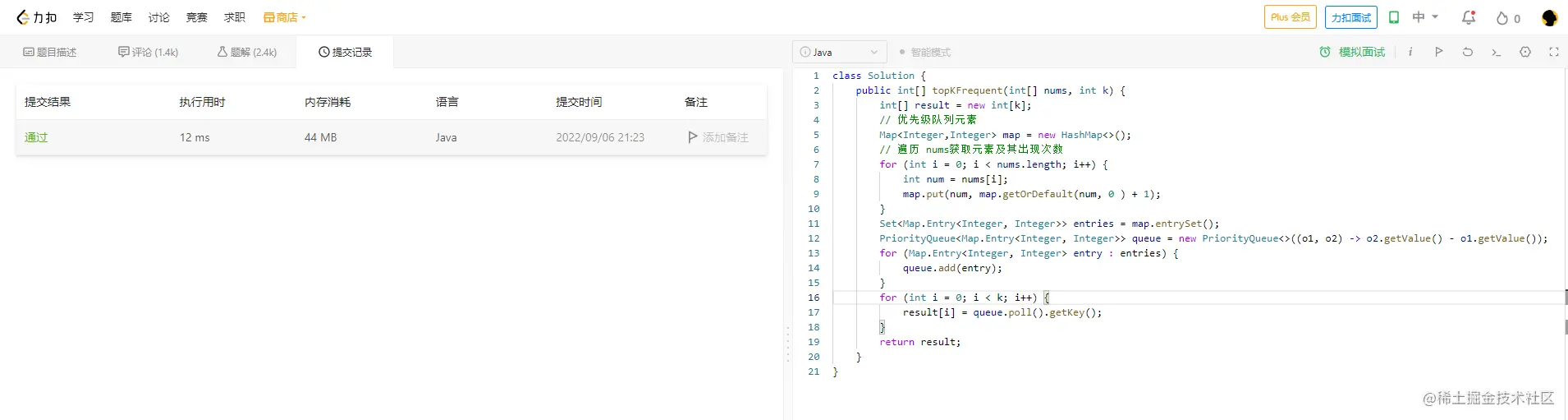Open the console terminal icon
This screenshot has height=420, width=1568.
point(1497,52)
